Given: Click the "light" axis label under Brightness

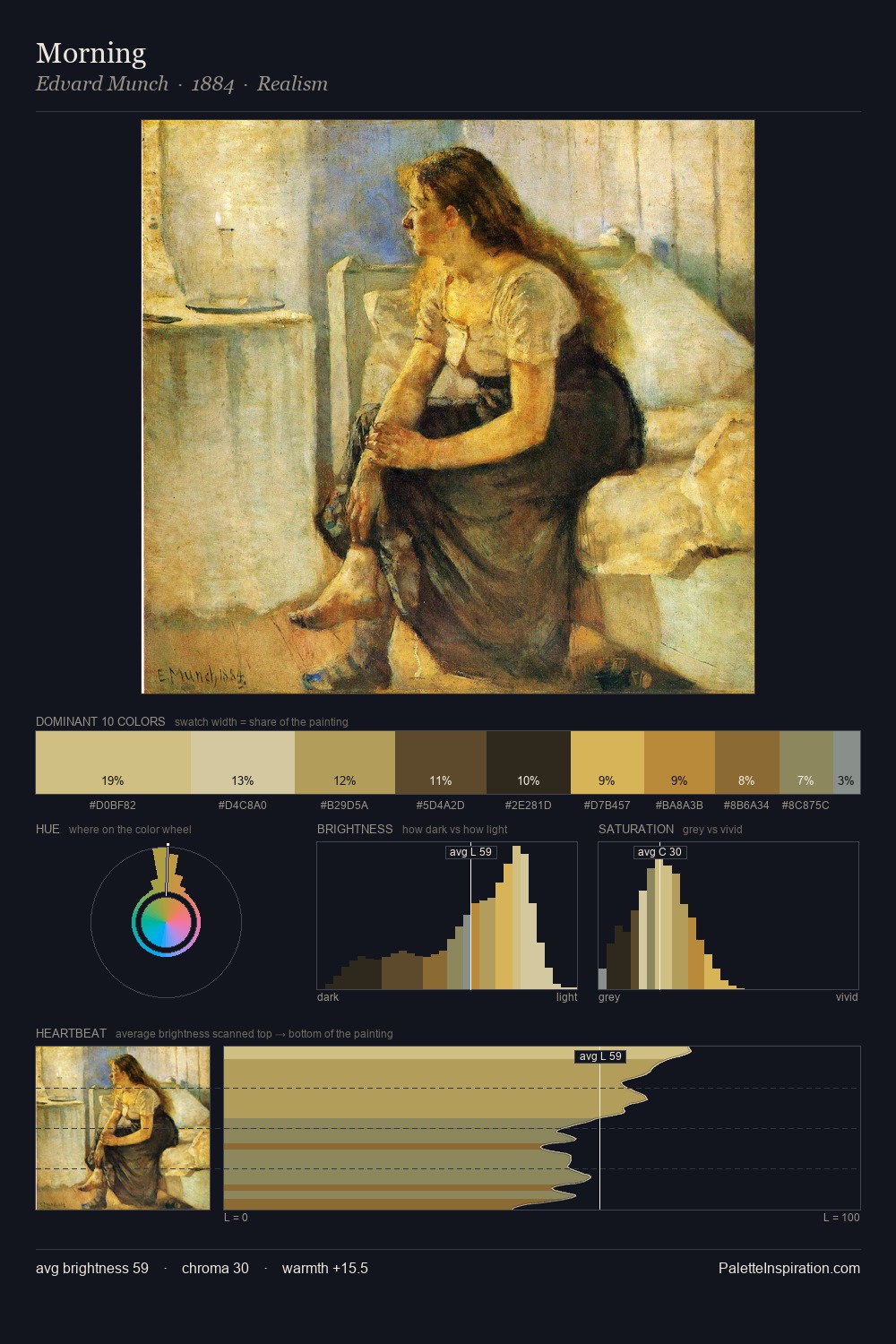Looking at the screenshot, I should [x=566, y=997].
